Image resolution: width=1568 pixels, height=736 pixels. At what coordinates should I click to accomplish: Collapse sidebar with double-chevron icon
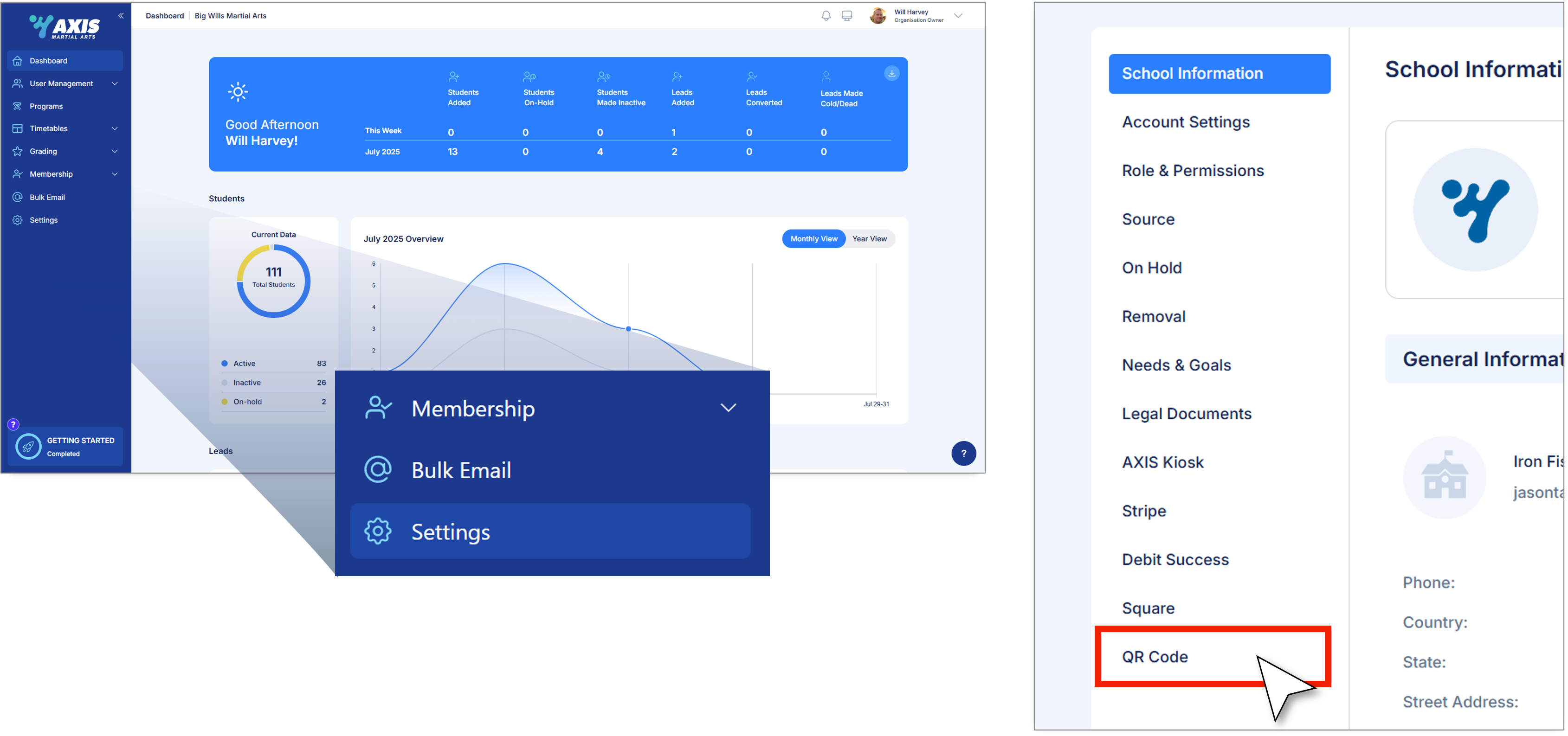(121, 16)
